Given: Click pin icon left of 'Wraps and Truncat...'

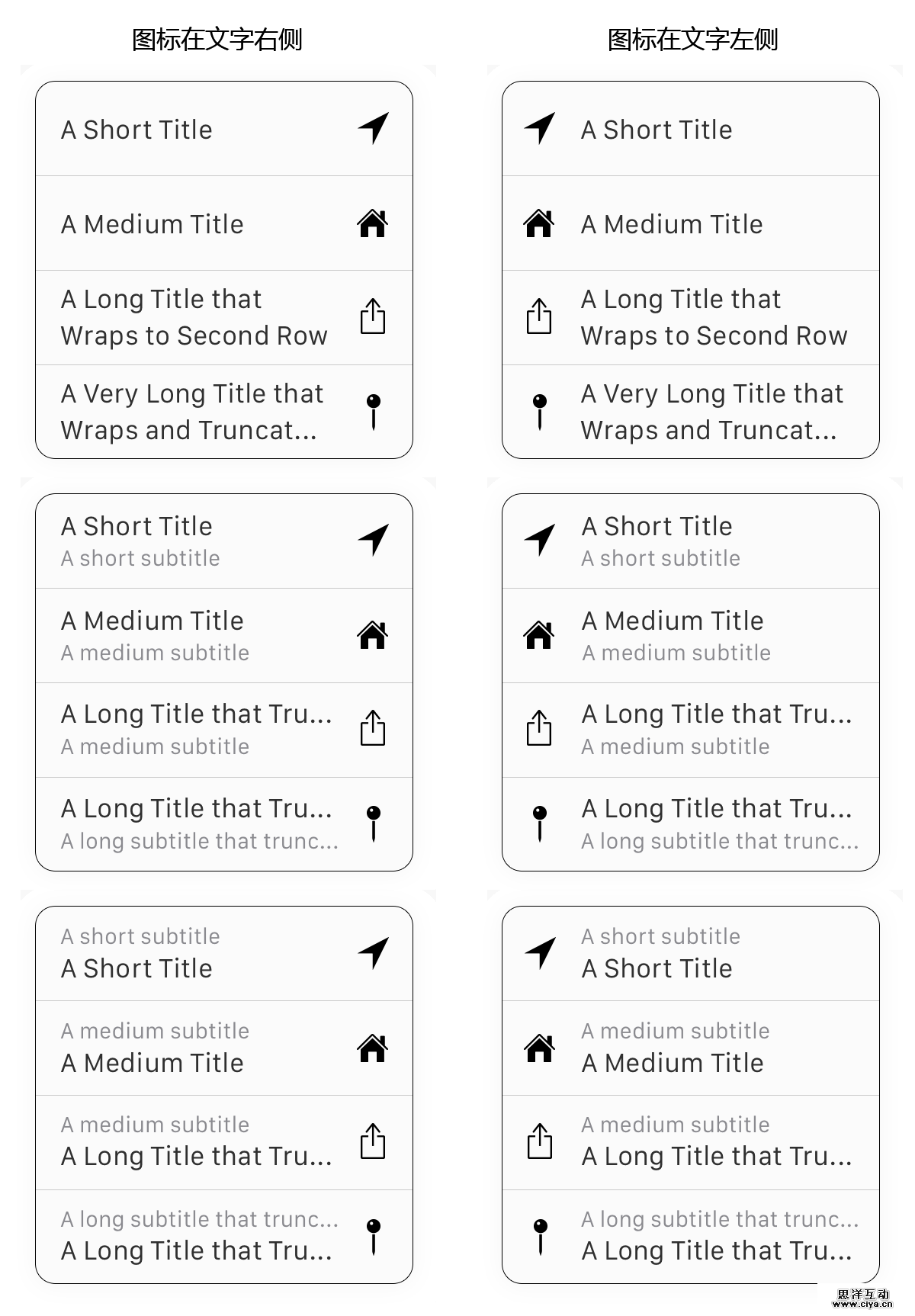Looking at the screenshot, I should (540, 412).
